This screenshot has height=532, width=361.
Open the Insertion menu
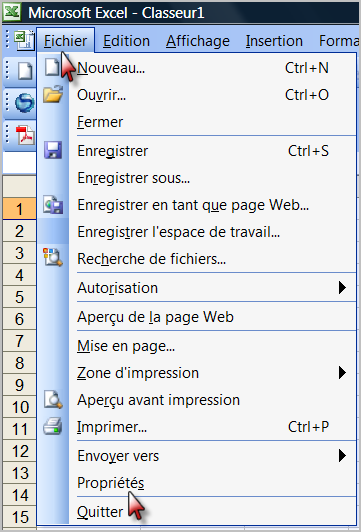tap(274, 41)
